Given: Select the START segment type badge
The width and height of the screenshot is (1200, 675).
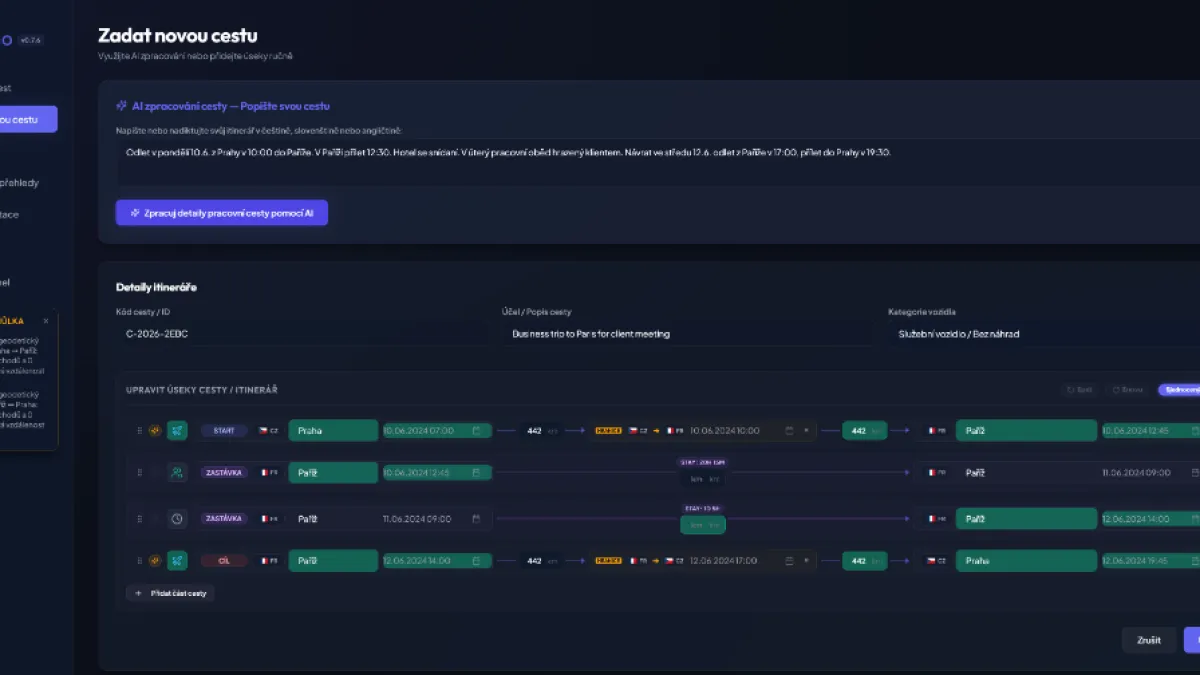Looking at the screenshot, I should (x=223, y=431).
